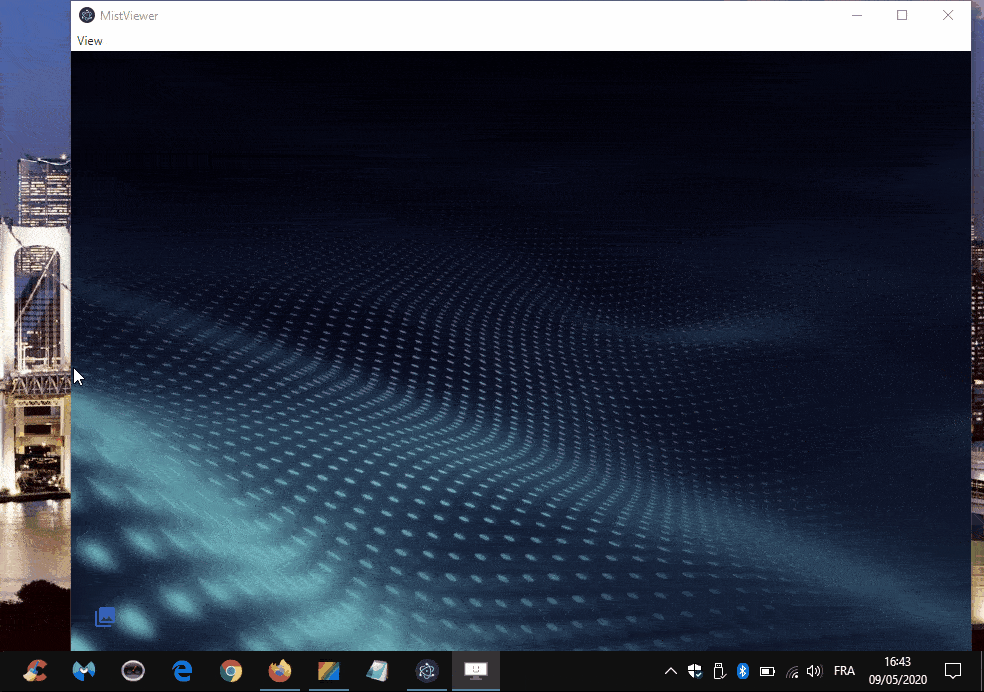Click the MistViewer app logo in title bar
The height and width of the screenshot is (692, 984).
[x=87, y=15]
